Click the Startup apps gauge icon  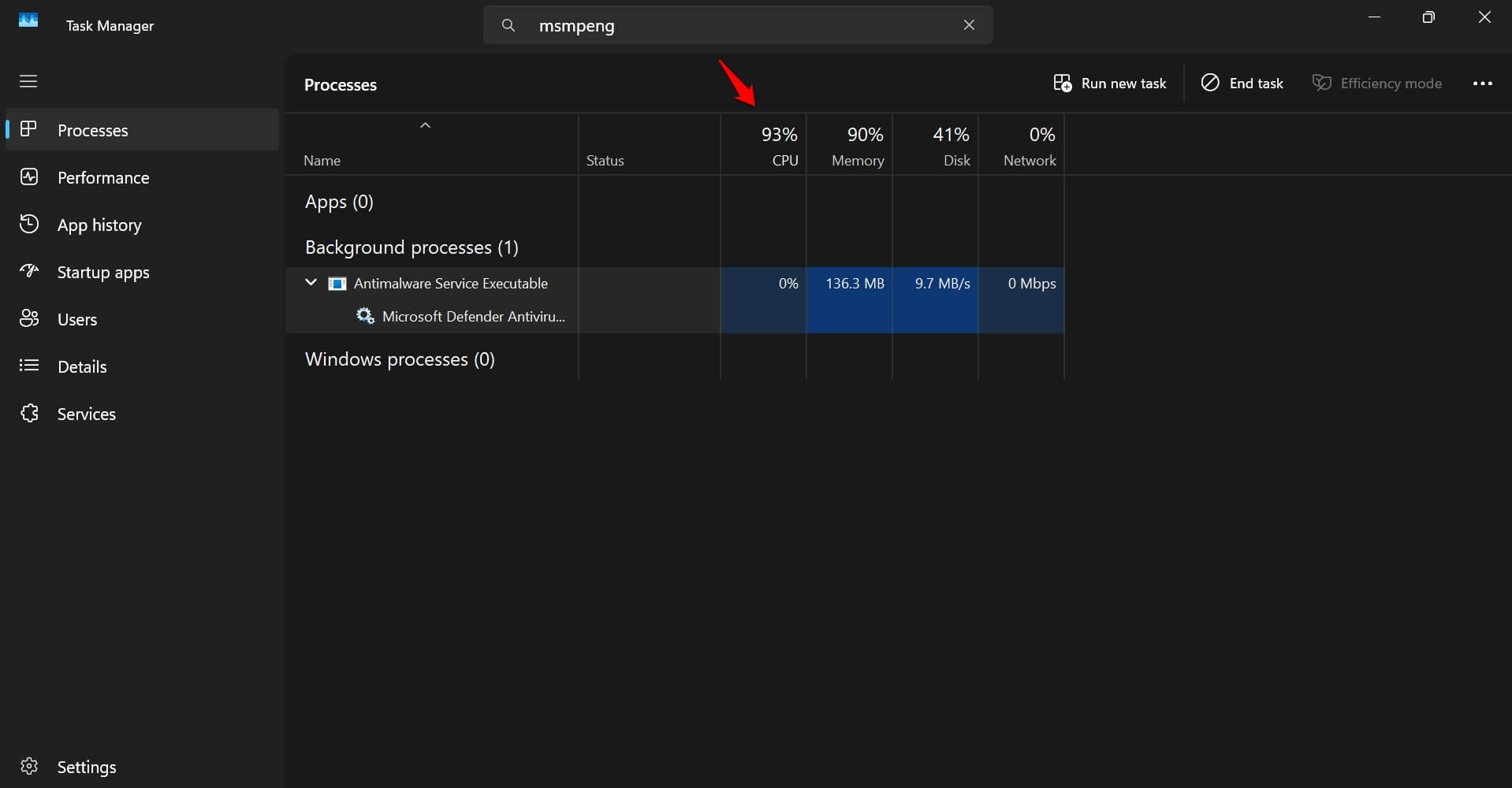(x=29, y=271)
